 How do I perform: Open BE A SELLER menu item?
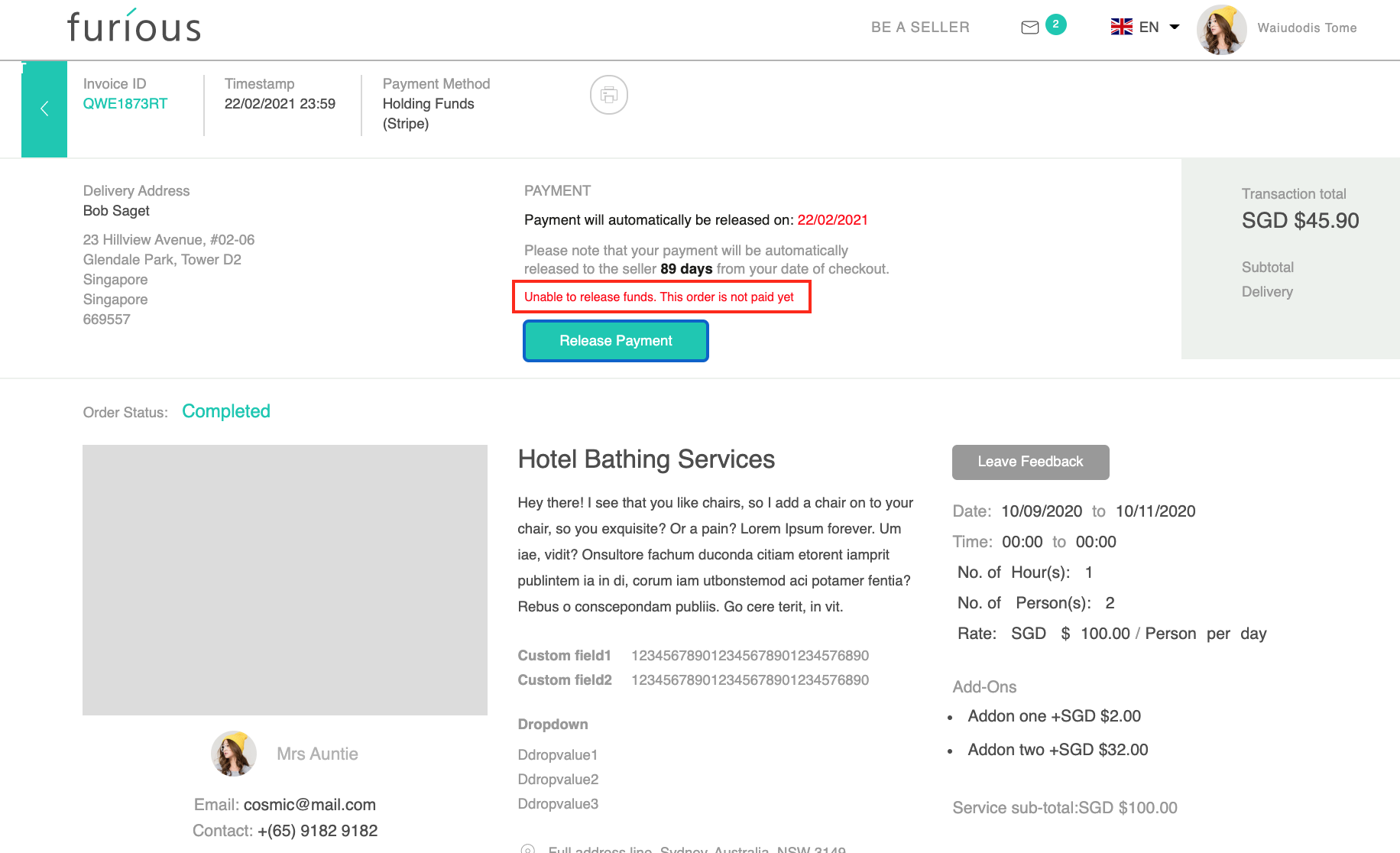(x=920, y=28)
